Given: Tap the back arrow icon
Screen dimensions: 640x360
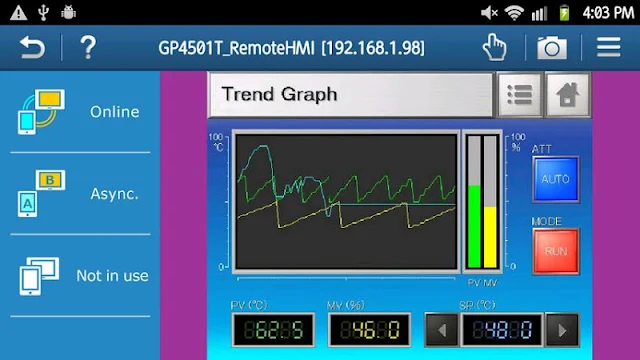Looking at the screenshot, I should click(32, 48).
